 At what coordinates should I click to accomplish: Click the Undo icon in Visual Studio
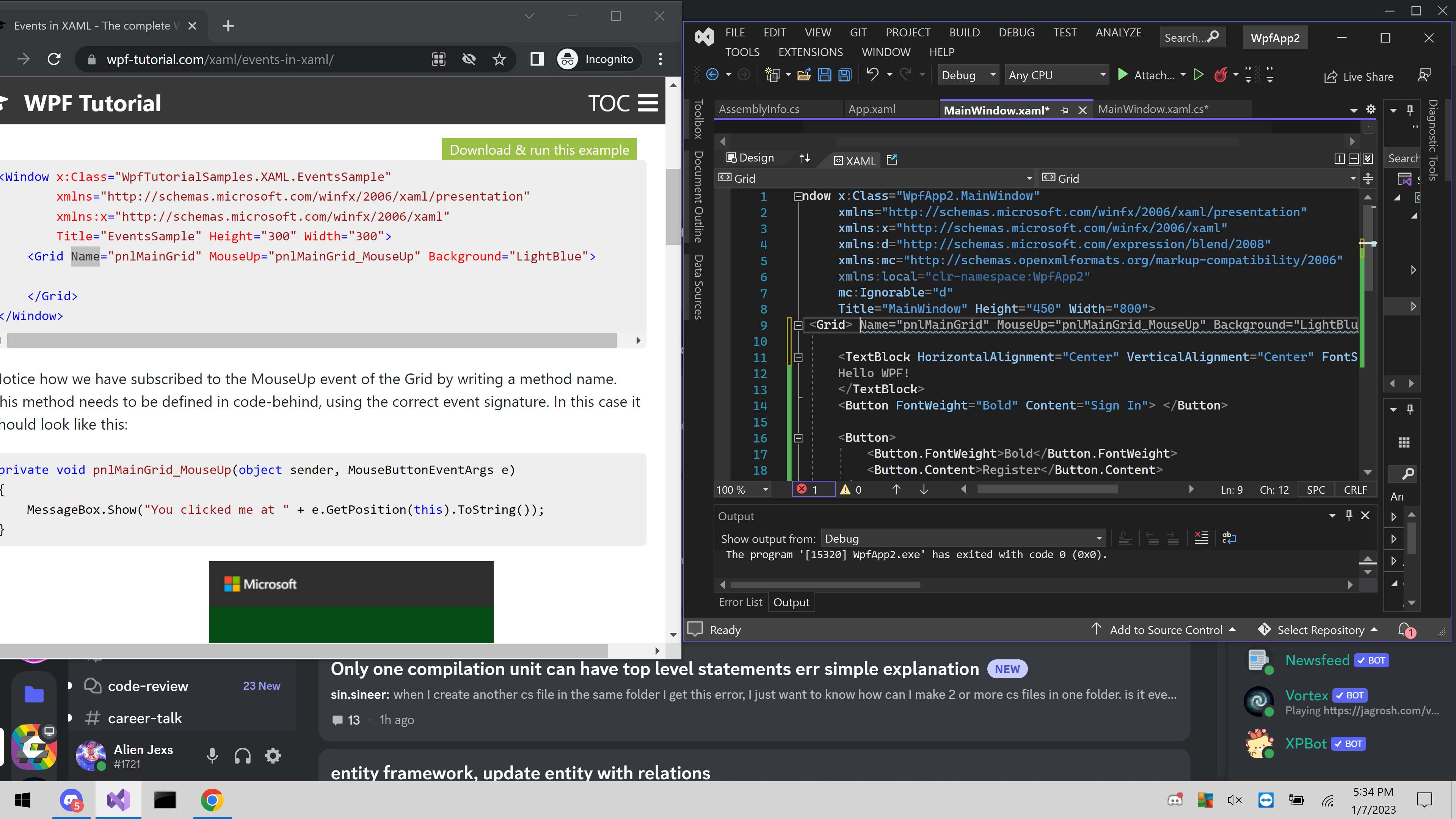873,75
